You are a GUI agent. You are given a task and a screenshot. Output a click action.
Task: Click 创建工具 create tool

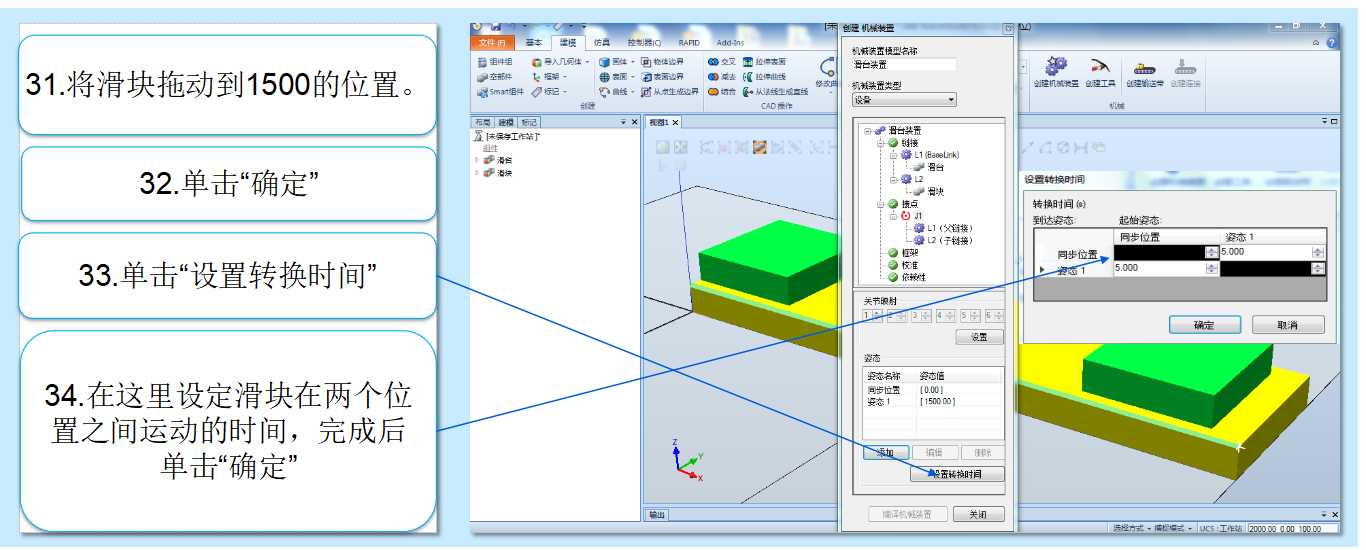[x=1099, y=72]
